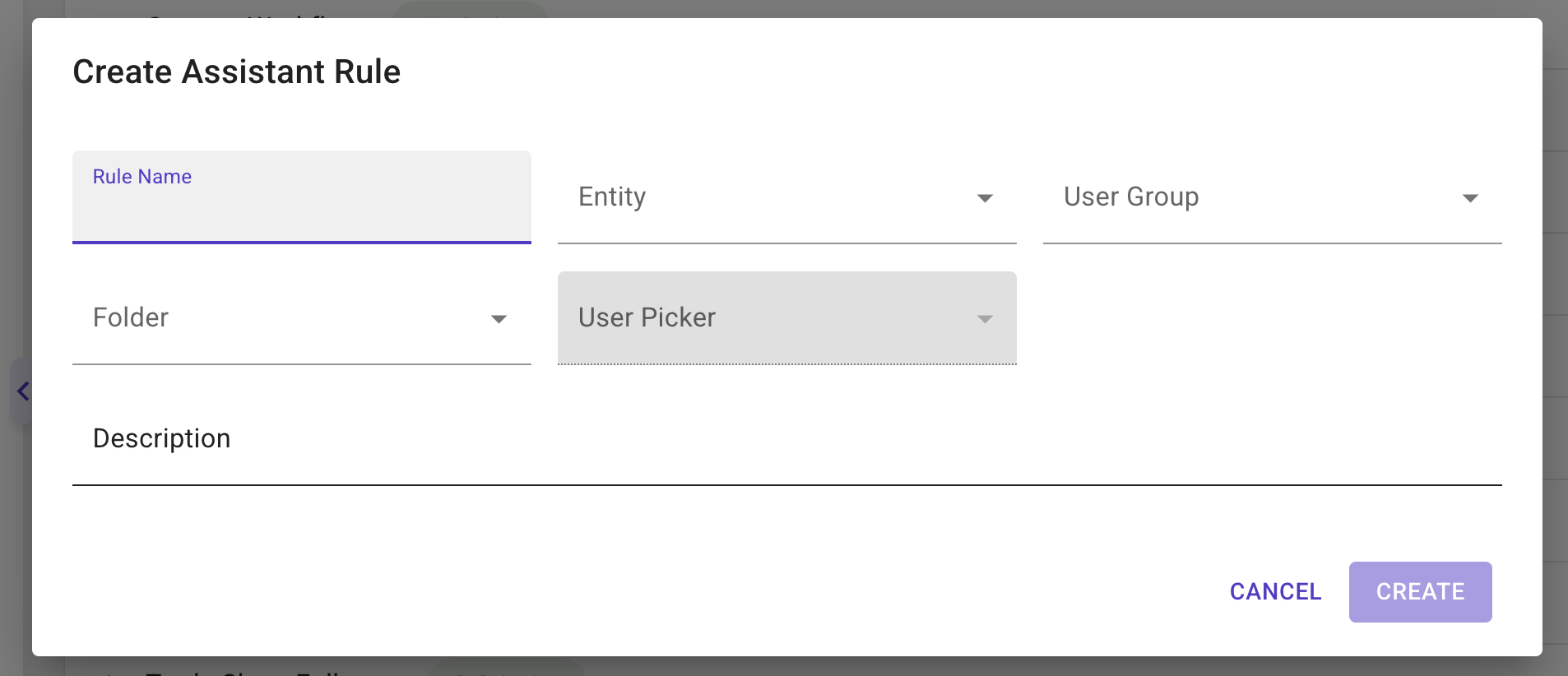The width and height of the screenshot is (1568, 676).
Task: Click the User Group caret icon
Action: point(1470,198)
